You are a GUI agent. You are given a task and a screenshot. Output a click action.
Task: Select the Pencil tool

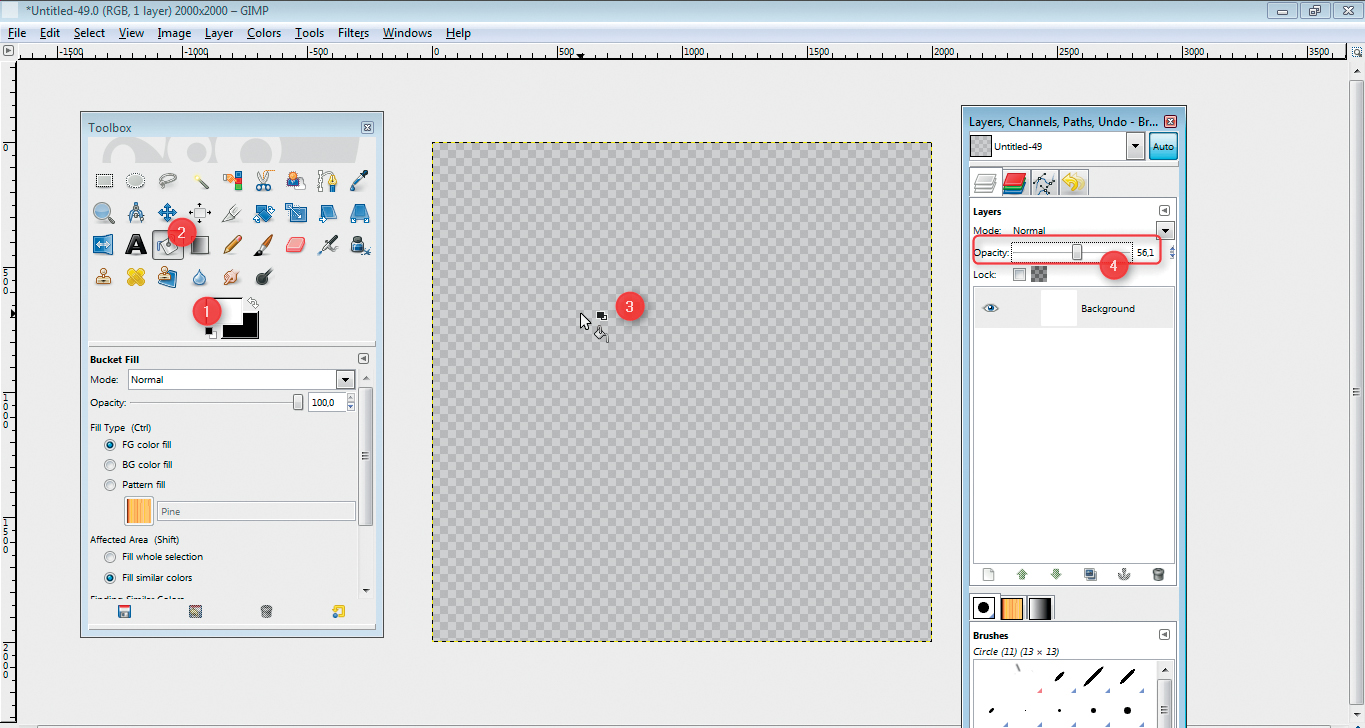point(232,245)
